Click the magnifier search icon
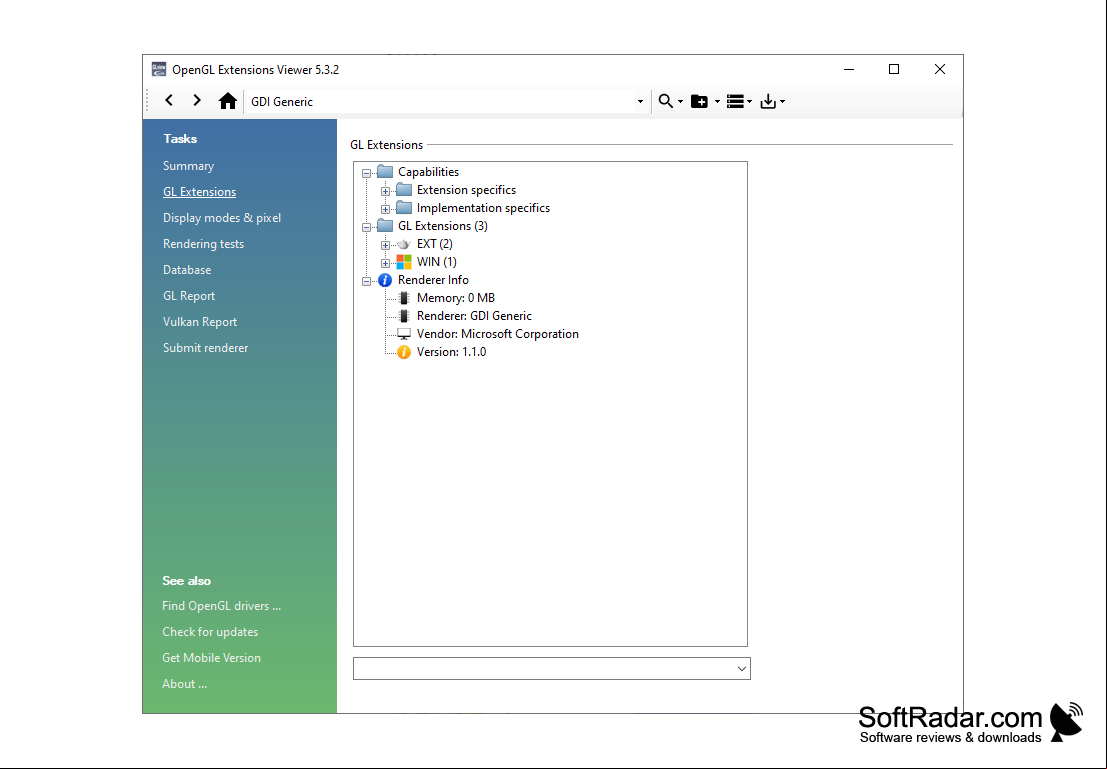Screen dimensions: 1107x769 pos(665,101)
